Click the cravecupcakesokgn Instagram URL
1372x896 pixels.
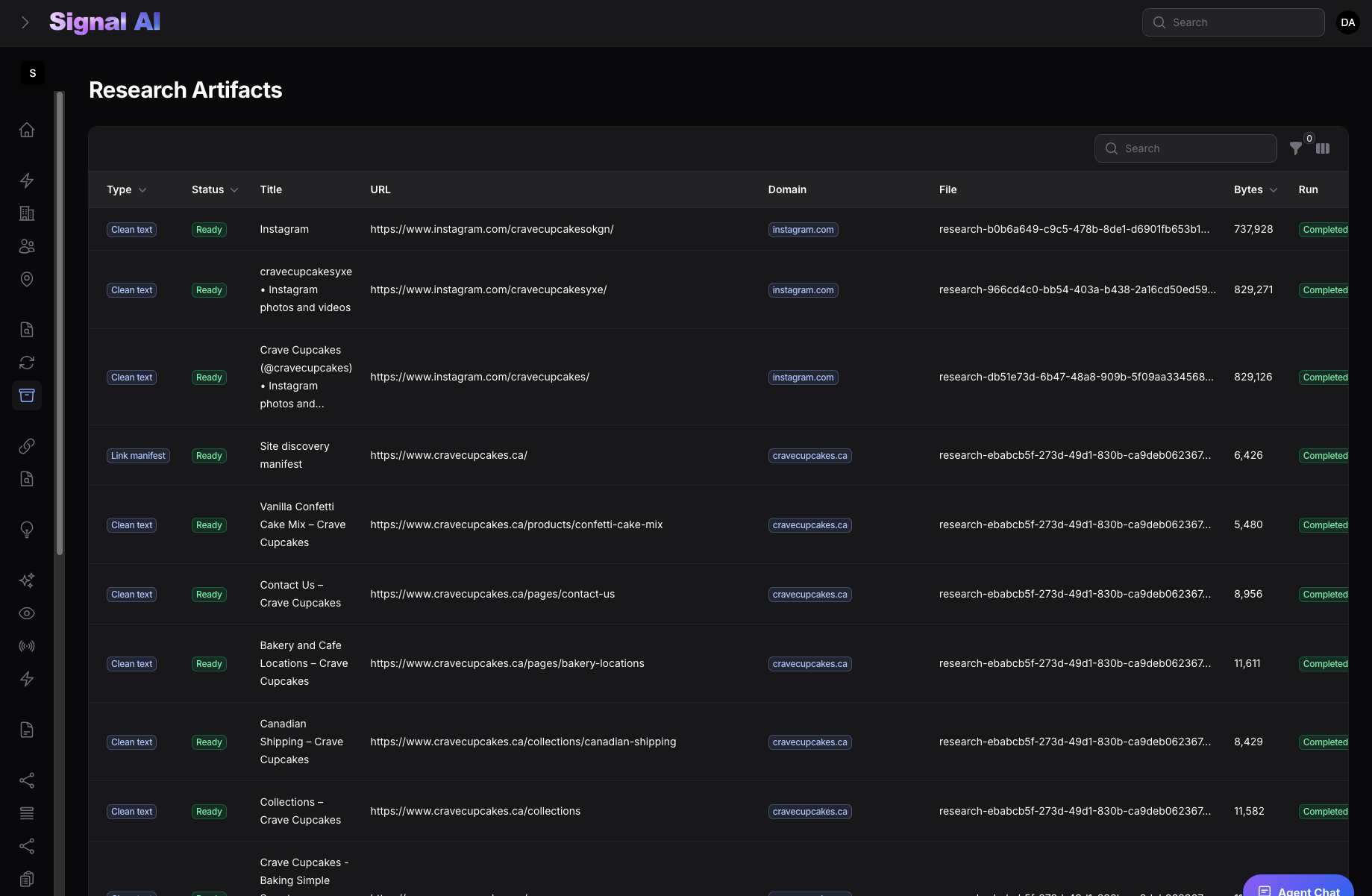pos(492,229)
